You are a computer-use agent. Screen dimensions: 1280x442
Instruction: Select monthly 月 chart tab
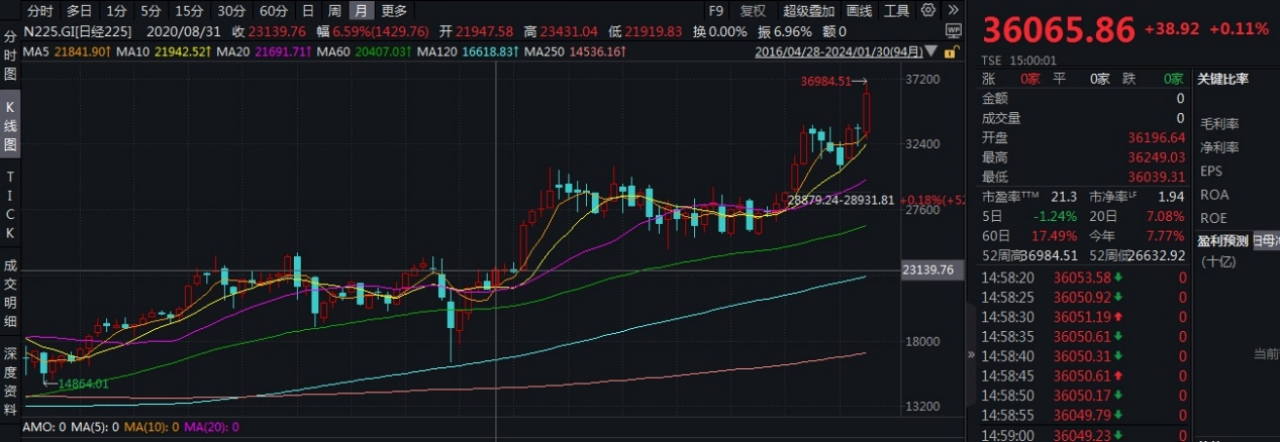(360, 11)
